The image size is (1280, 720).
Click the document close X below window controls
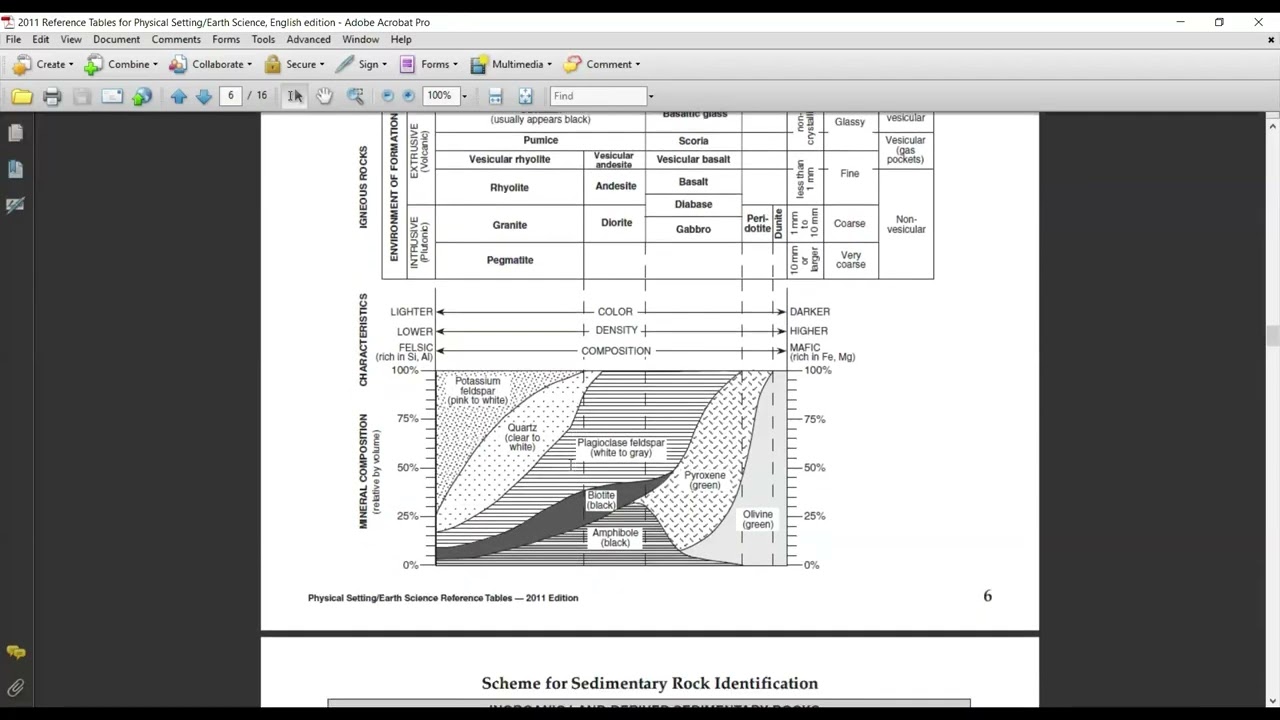1271,40
